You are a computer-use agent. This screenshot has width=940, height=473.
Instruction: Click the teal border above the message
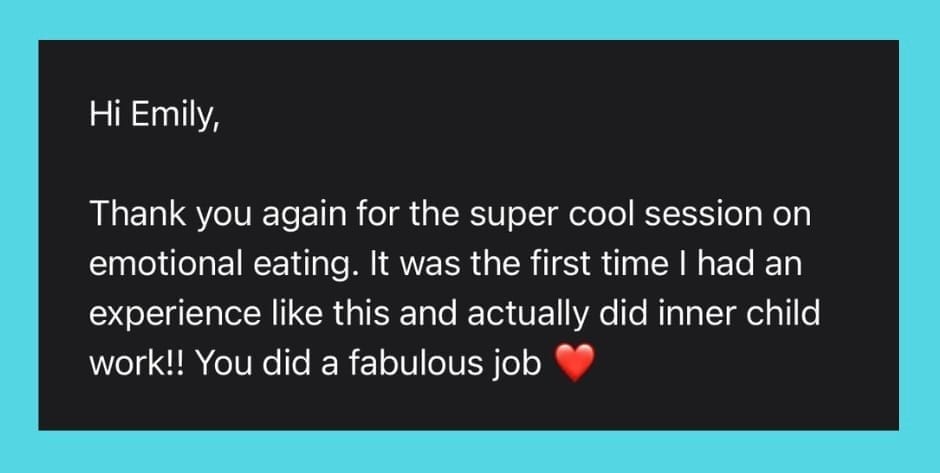point(470,20)
